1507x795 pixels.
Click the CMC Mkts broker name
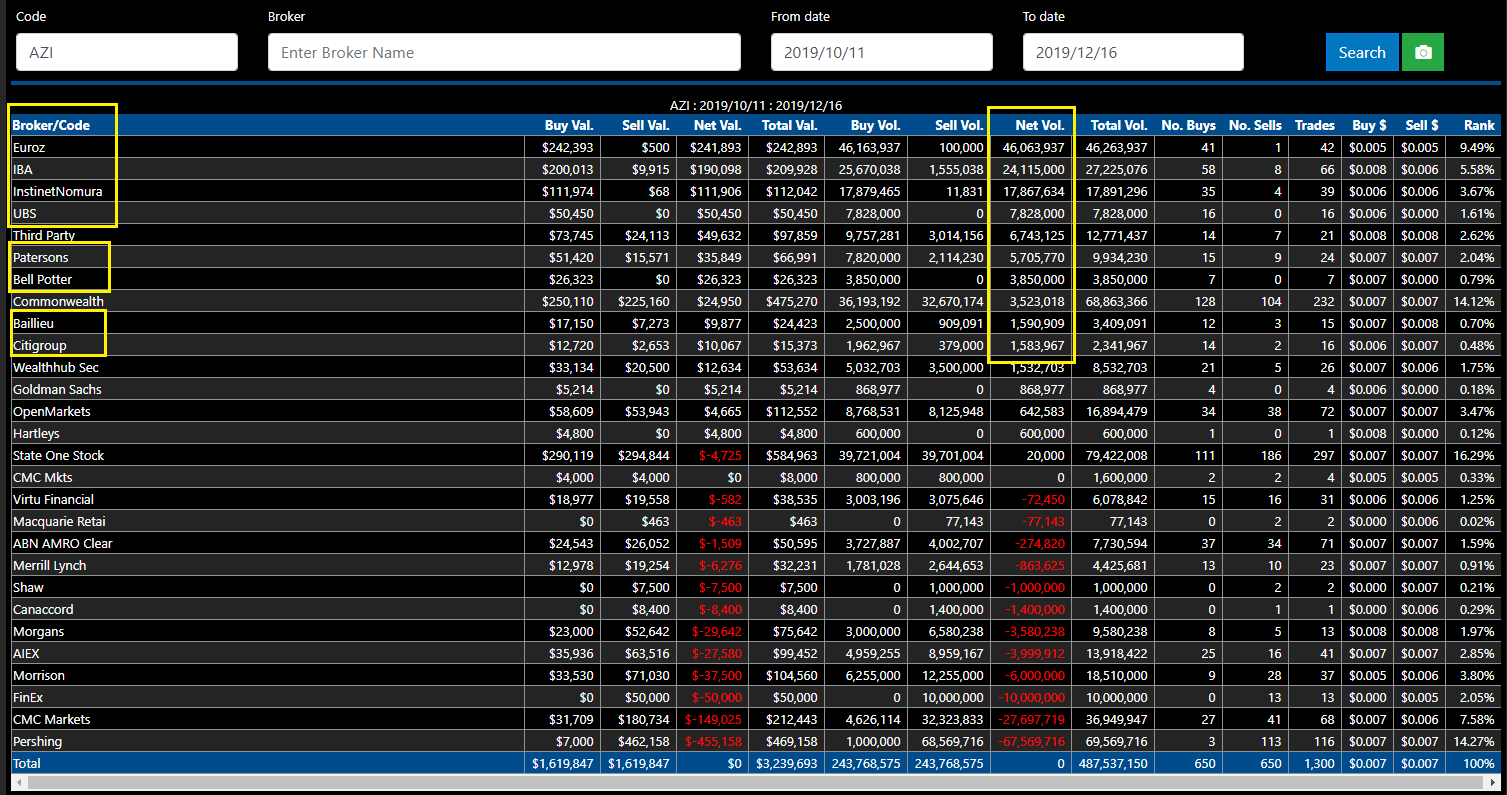point(43,477)
